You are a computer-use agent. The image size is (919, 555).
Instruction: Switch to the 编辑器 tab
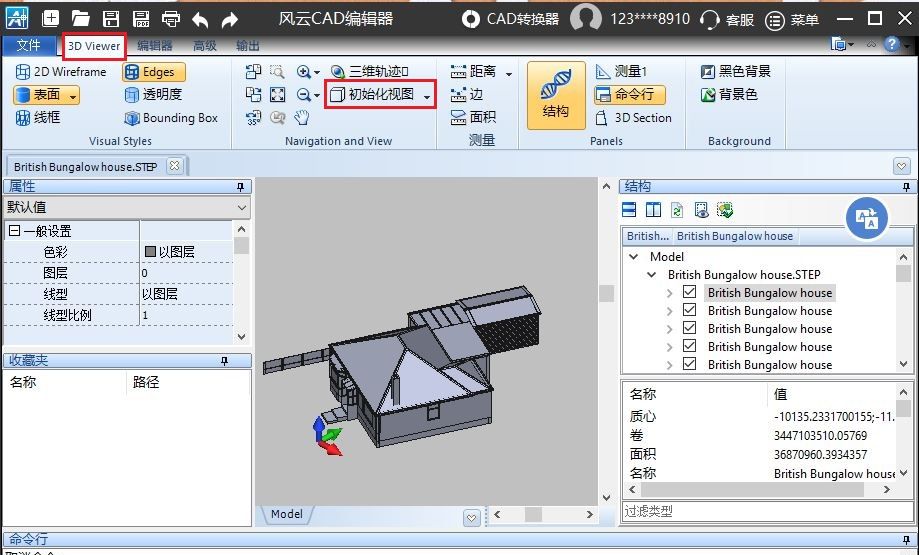point(155,46)
